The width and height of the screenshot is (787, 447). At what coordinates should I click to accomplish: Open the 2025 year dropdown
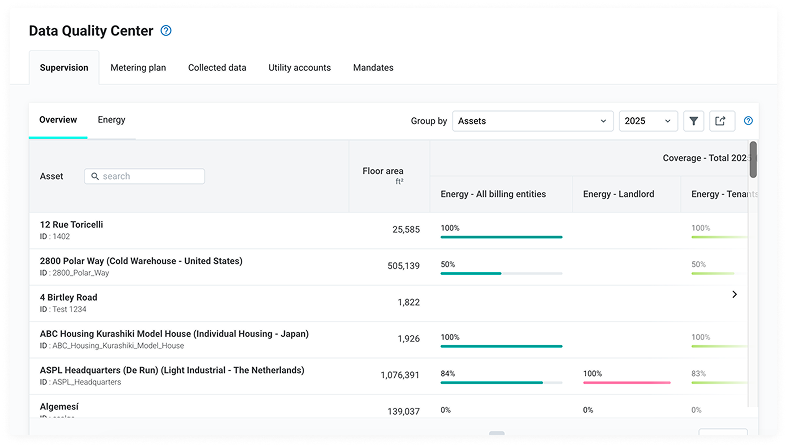[648, 121]
